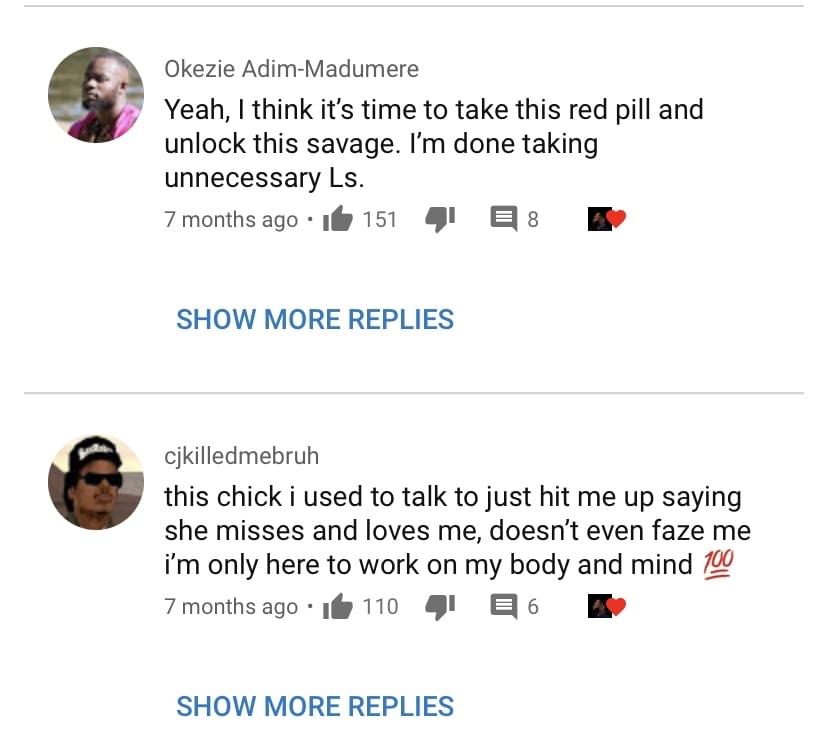Click '7 months ago' timestamp on cjkilledmebruh's comment
The image size is (828, 756).
click(231, 607)
